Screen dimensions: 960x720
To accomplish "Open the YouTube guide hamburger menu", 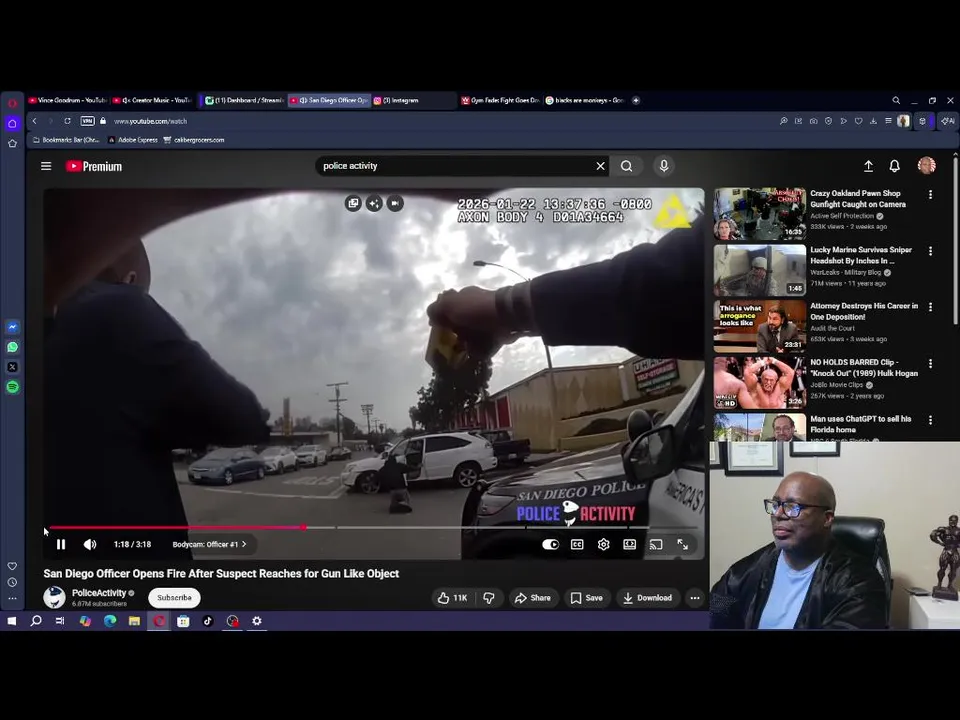I will 46,166.
